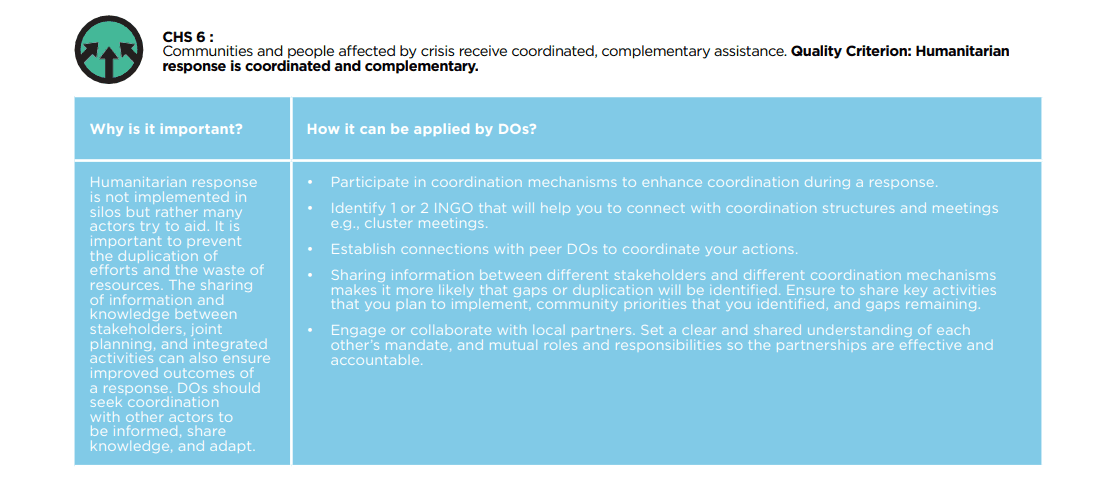Image resolution: width=1120 pixels, height=494 pixels.
Task: Click the 'Why is it important?' column header
Action: (x=166, y=129)
